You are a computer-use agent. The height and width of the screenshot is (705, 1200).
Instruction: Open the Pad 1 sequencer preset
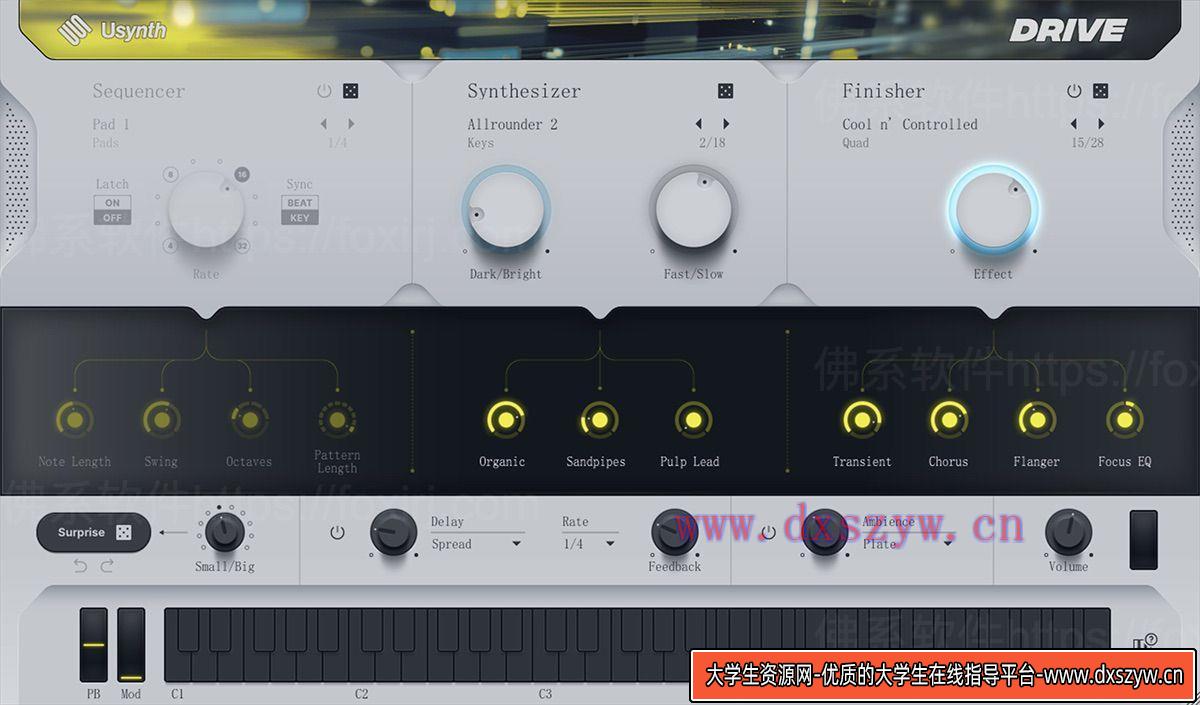111,124
